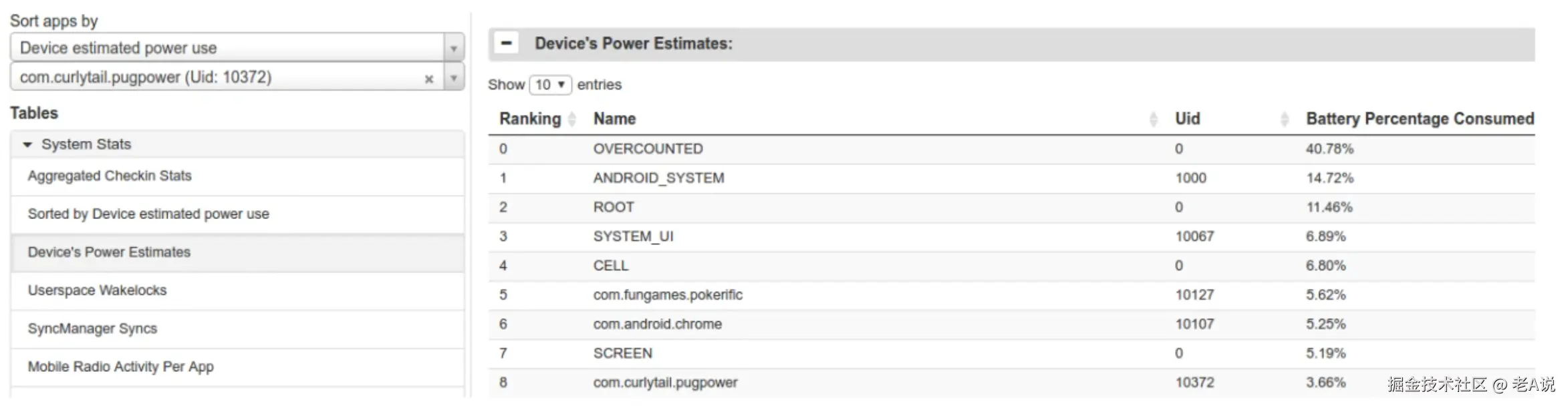Select the com.android.chrome table row

click(657, 324)
